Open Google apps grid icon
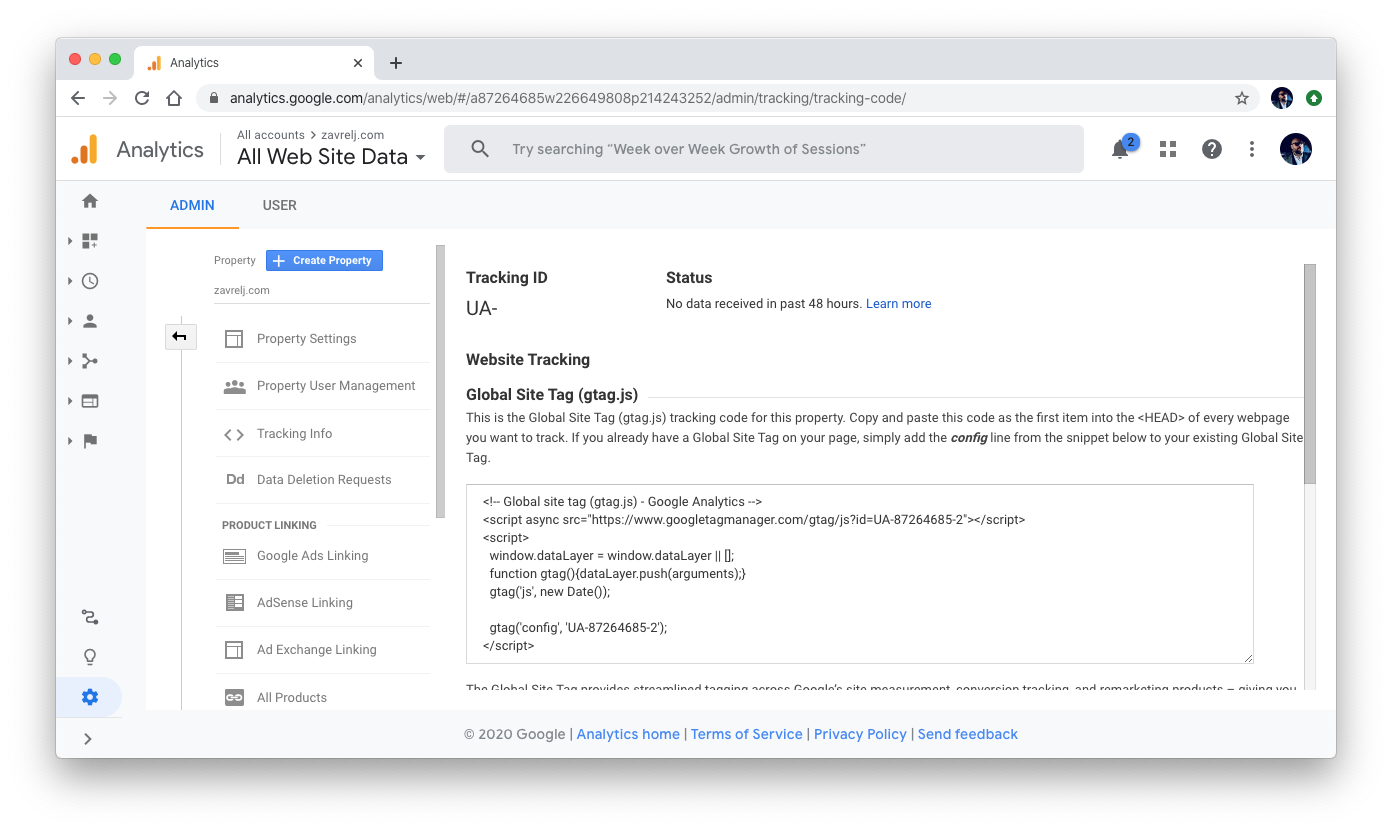This screenshot has width=1392, height=832. click(1167, 149)
